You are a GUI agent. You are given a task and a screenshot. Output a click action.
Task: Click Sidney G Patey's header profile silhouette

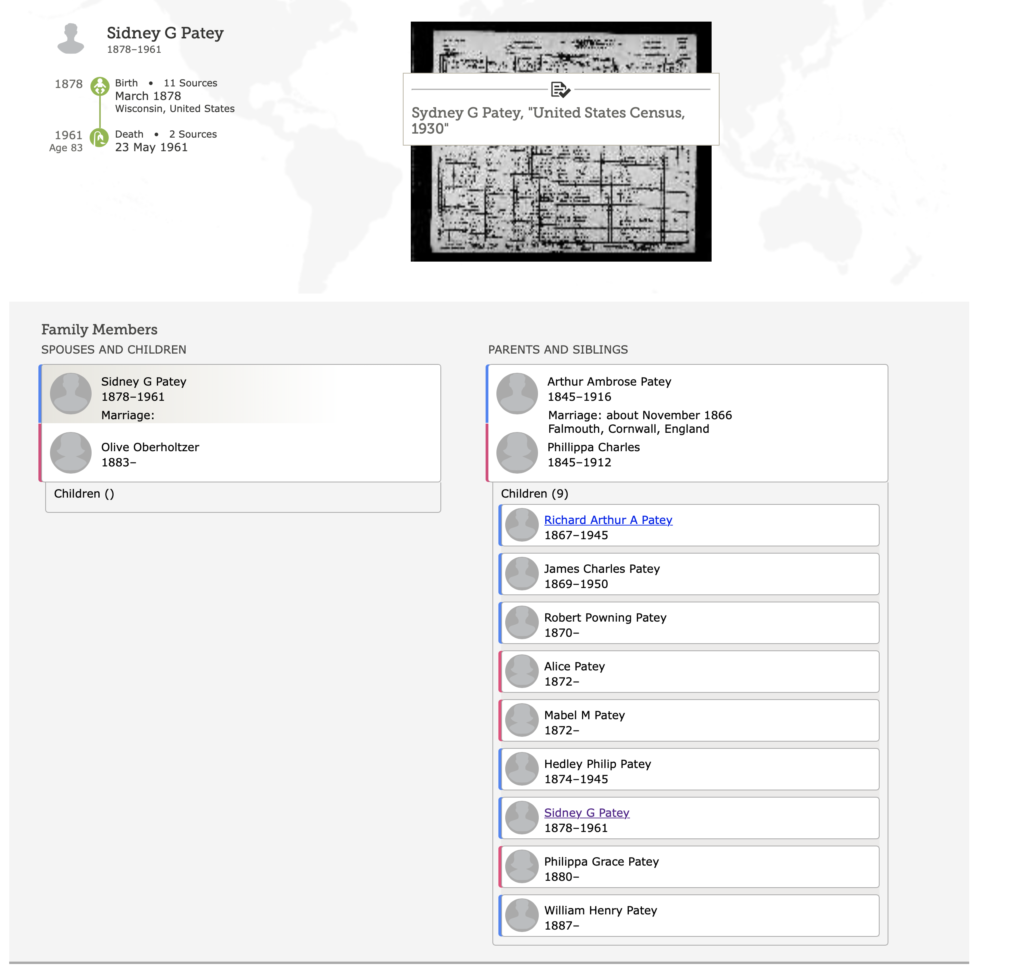tap(71, 39)
